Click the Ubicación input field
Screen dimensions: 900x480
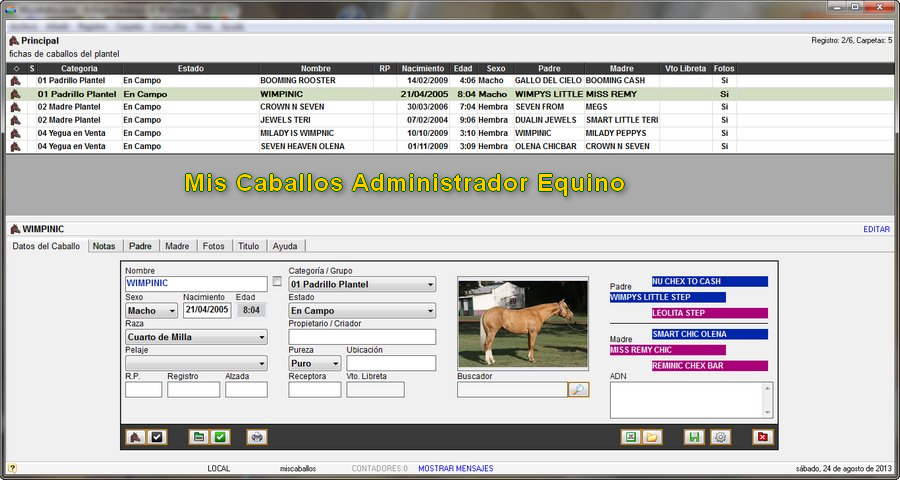tap(391, 363)
